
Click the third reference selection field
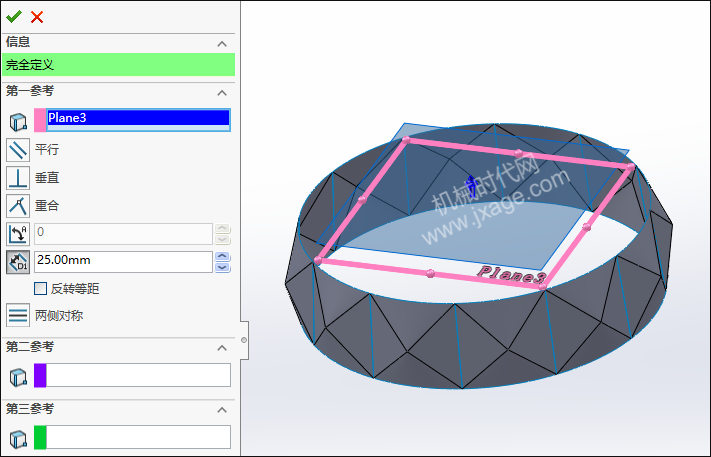click(x=138, y=438)
